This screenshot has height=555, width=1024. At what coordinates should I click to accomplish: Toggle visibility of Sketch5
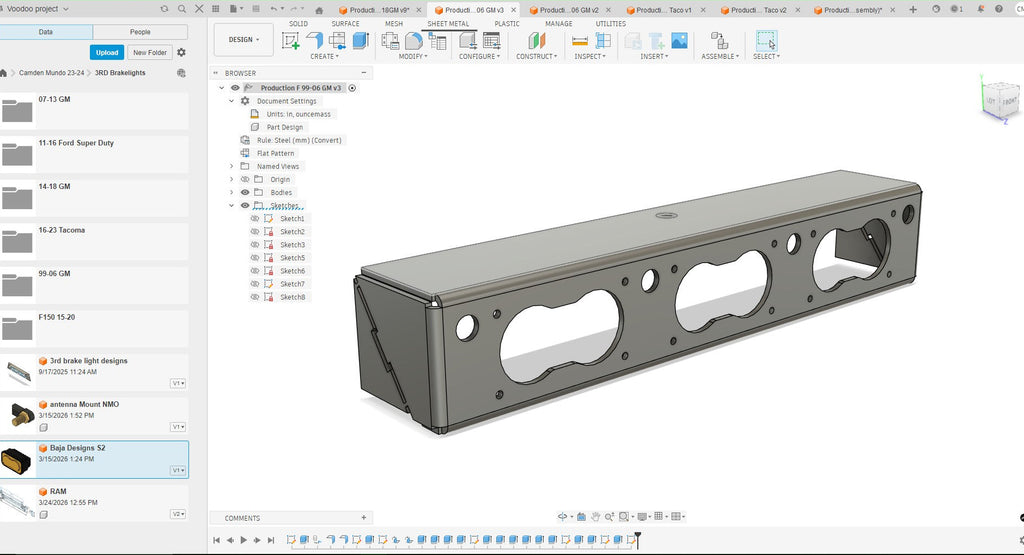pos(255,258)
